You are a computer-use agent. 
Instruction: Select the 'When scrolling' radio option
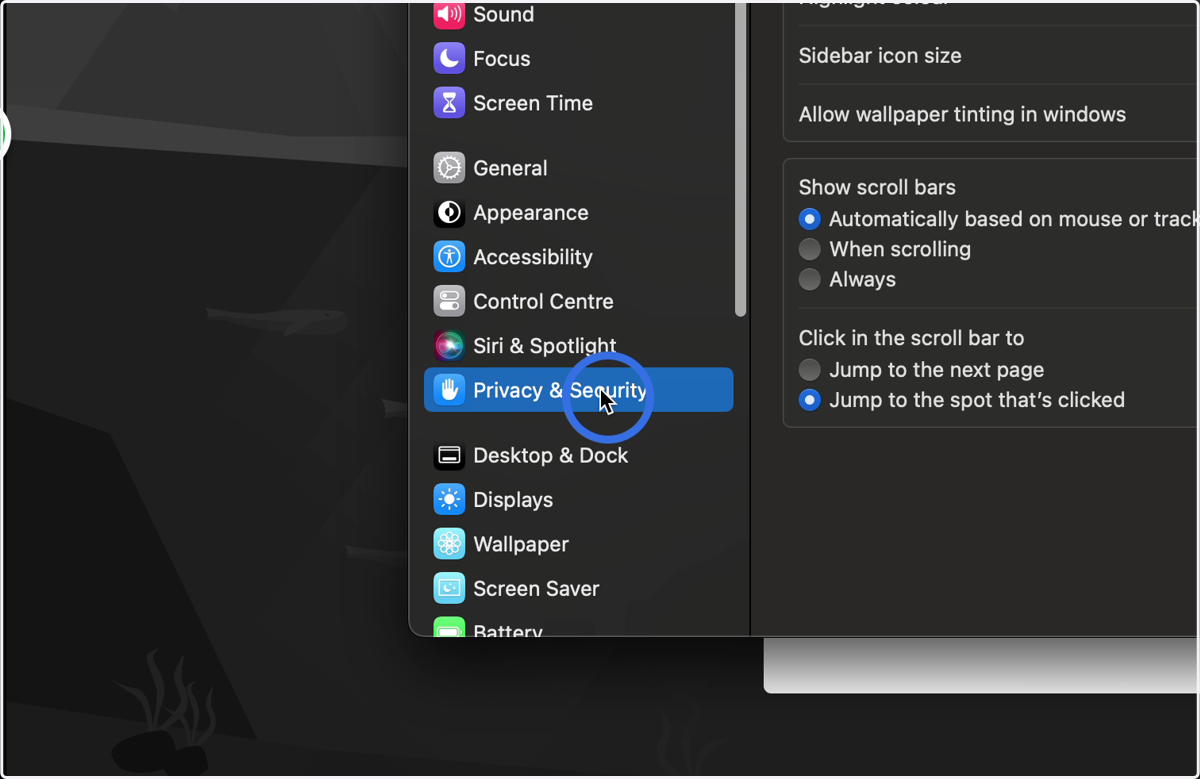pos(810,249)
